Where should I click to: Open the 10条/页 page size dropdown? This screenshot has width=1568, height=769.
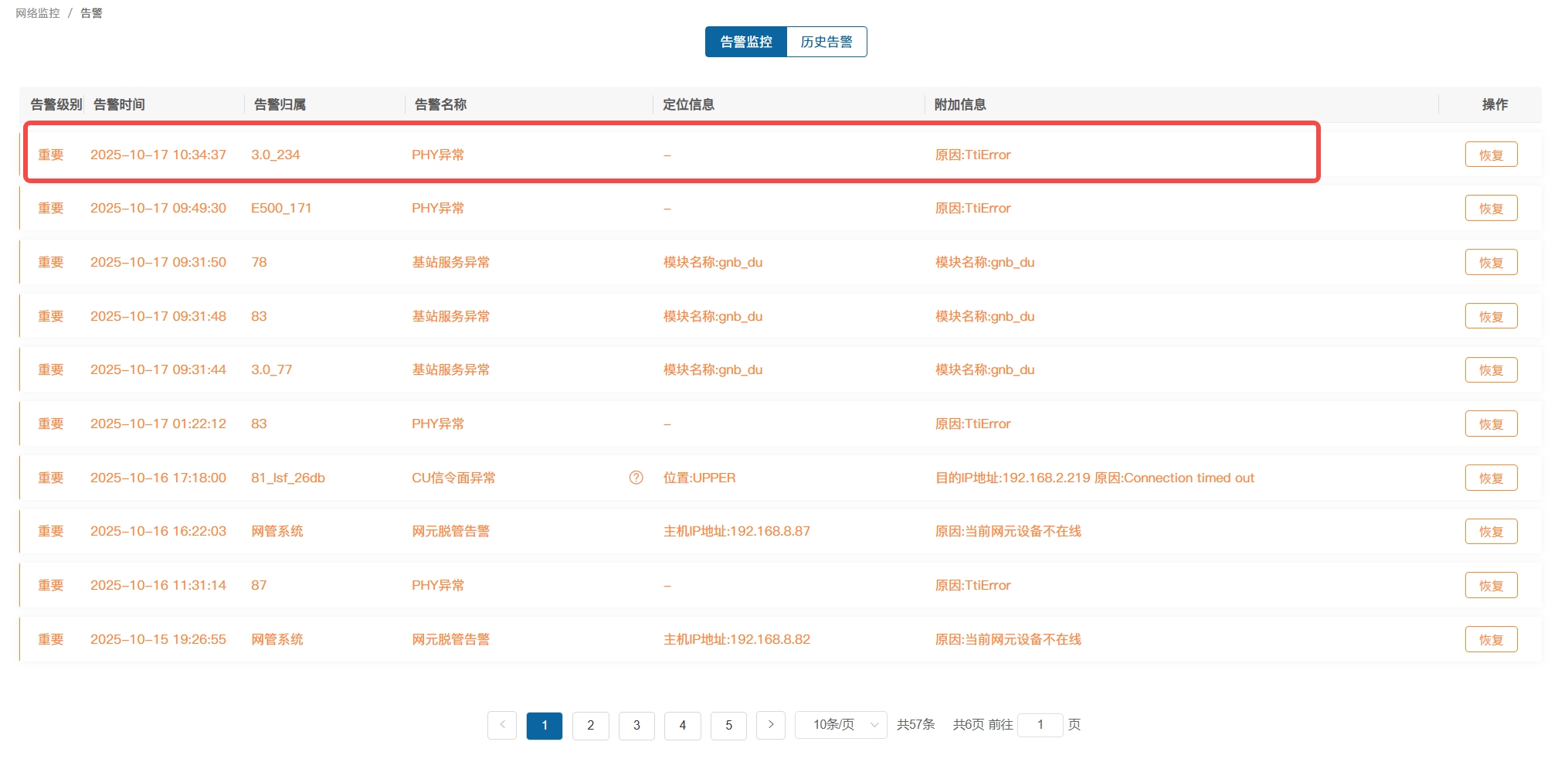[x=841, y=725]
